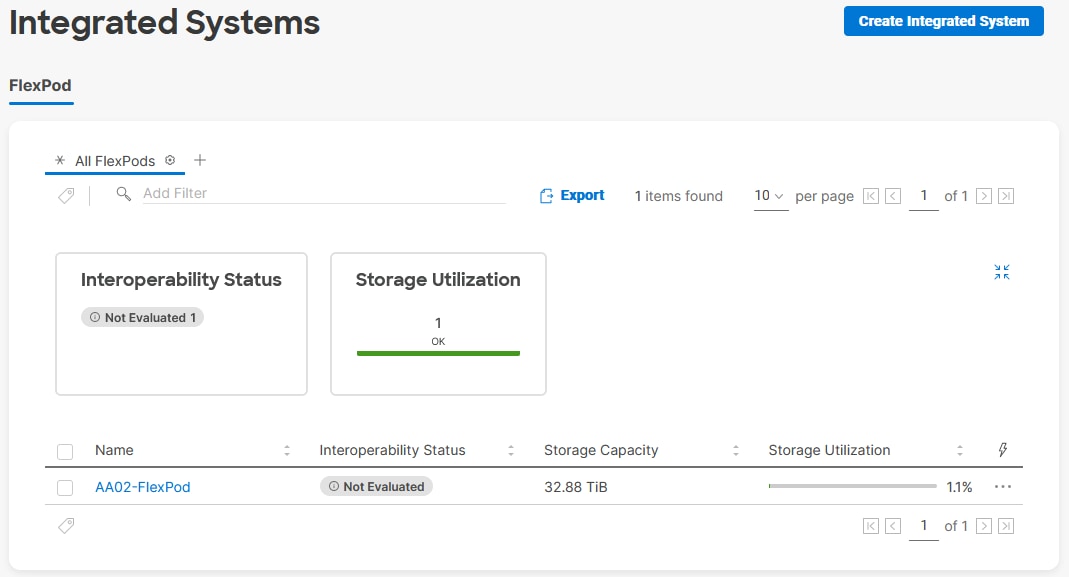Click the Not Evaluated 1 filter badge
1069x577 pixels.
142,317
